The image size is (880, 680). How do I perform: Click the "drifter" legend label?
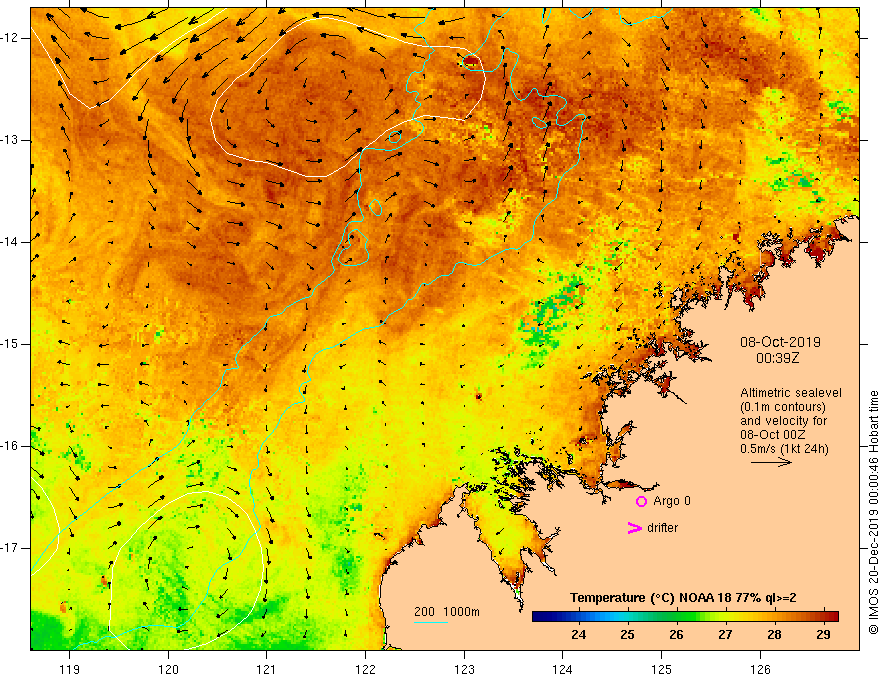pos(662,528)
